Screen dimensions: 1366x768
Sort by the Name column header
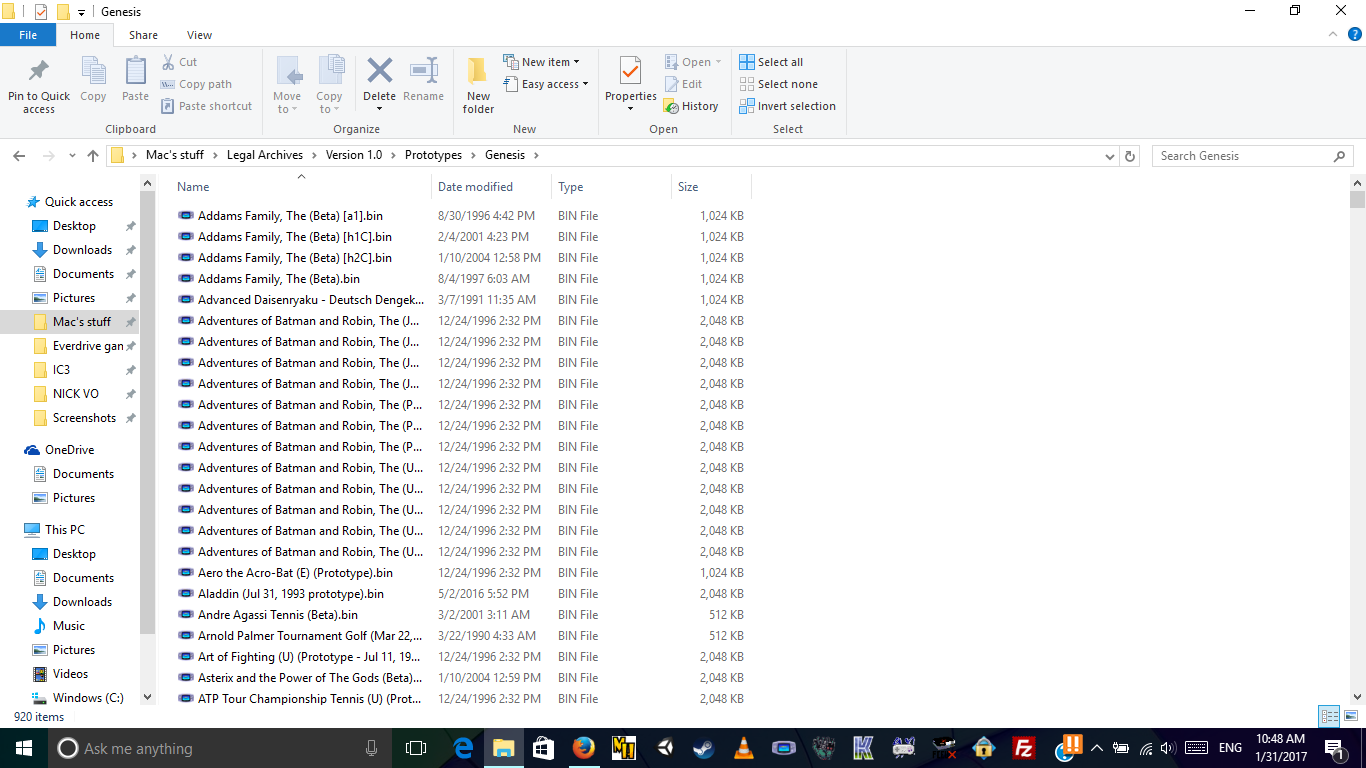pos(301,186)
